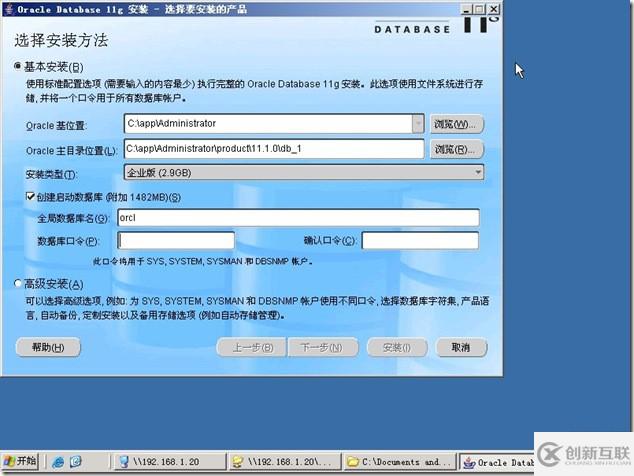
Task: Open the 开始 Start menu
Action: click(x=20, y=461)
